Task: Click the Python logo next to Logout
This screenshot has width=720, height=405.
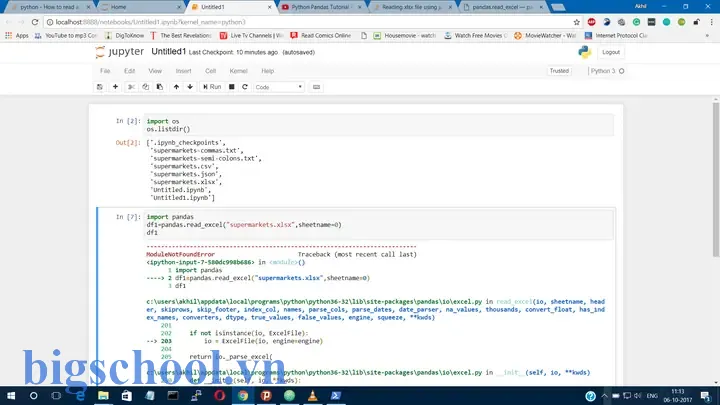Action: point(585,52)
